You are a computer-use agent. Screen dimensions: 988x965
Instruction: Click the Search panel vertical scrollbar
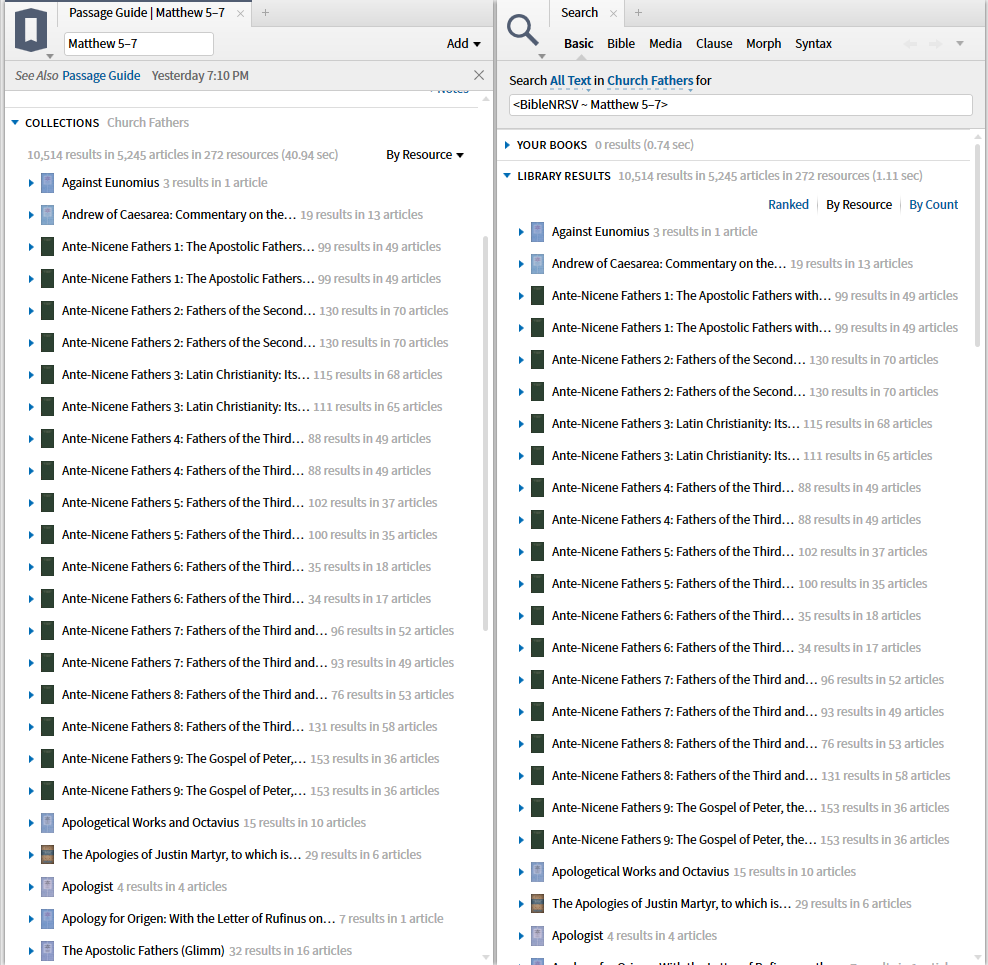click(977, 246)
